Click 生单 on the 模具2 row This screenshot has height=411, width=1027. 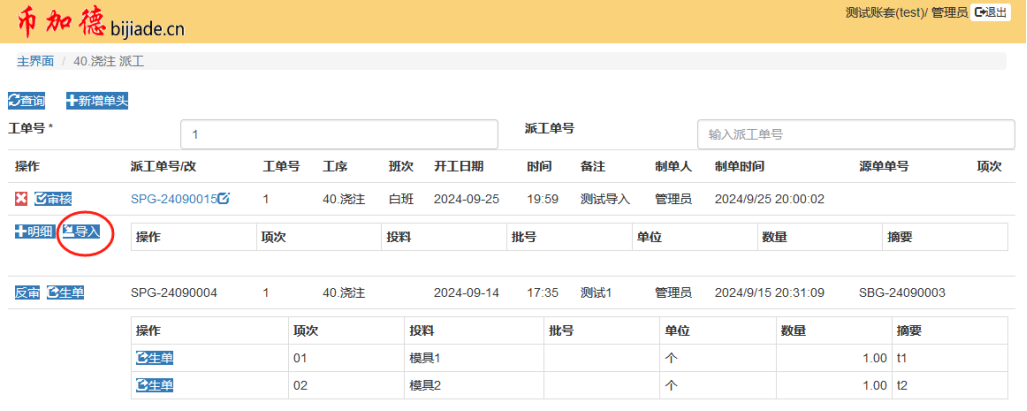(154, 385)
